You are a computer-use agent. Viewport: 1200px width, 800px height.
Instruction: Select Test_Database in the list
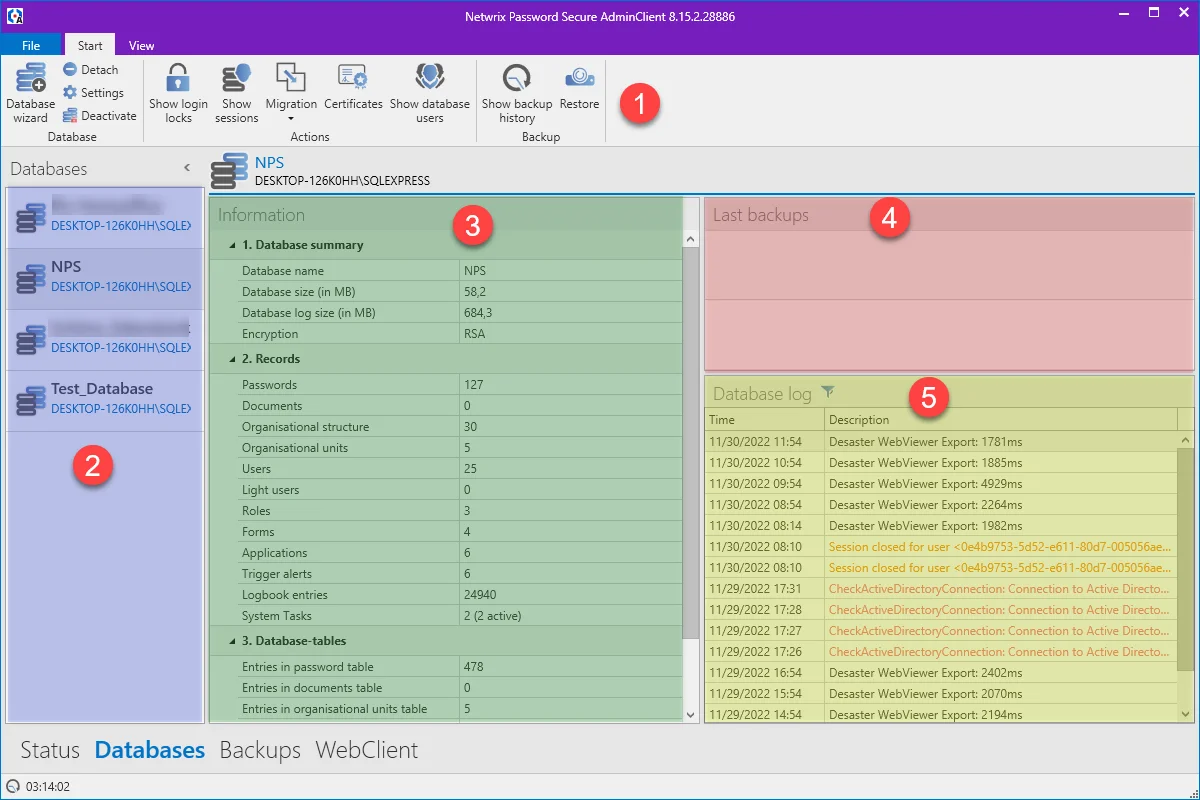point(105,399)
